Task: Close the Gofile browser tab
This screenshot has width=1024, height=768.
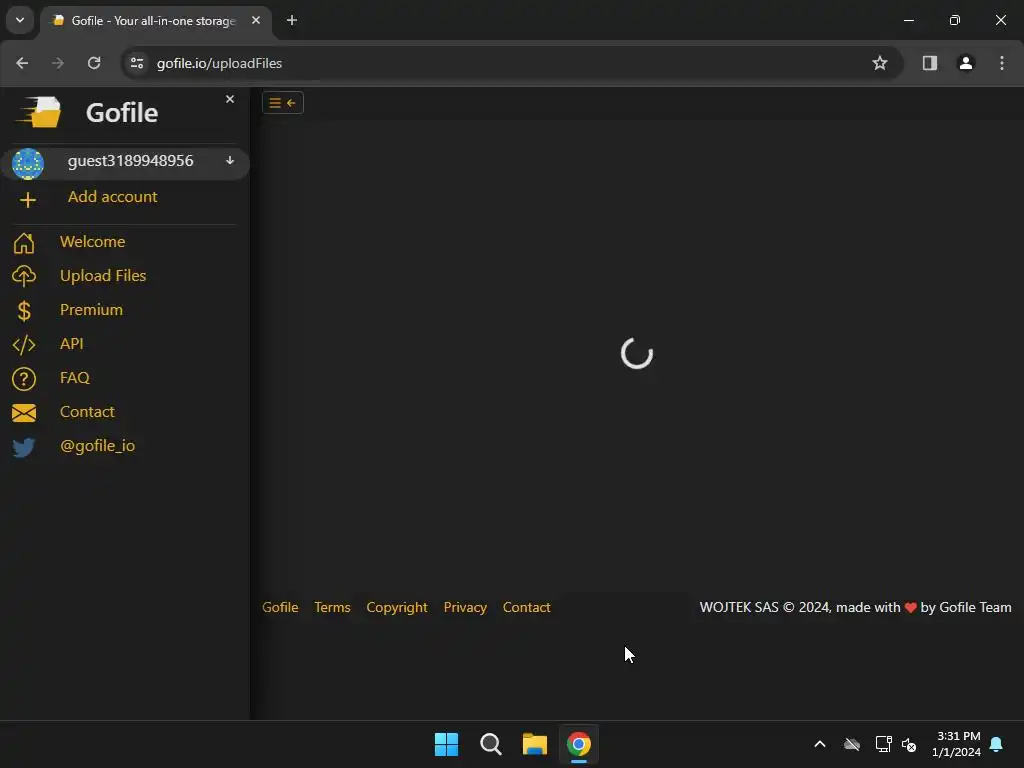Action: point(256,20)
